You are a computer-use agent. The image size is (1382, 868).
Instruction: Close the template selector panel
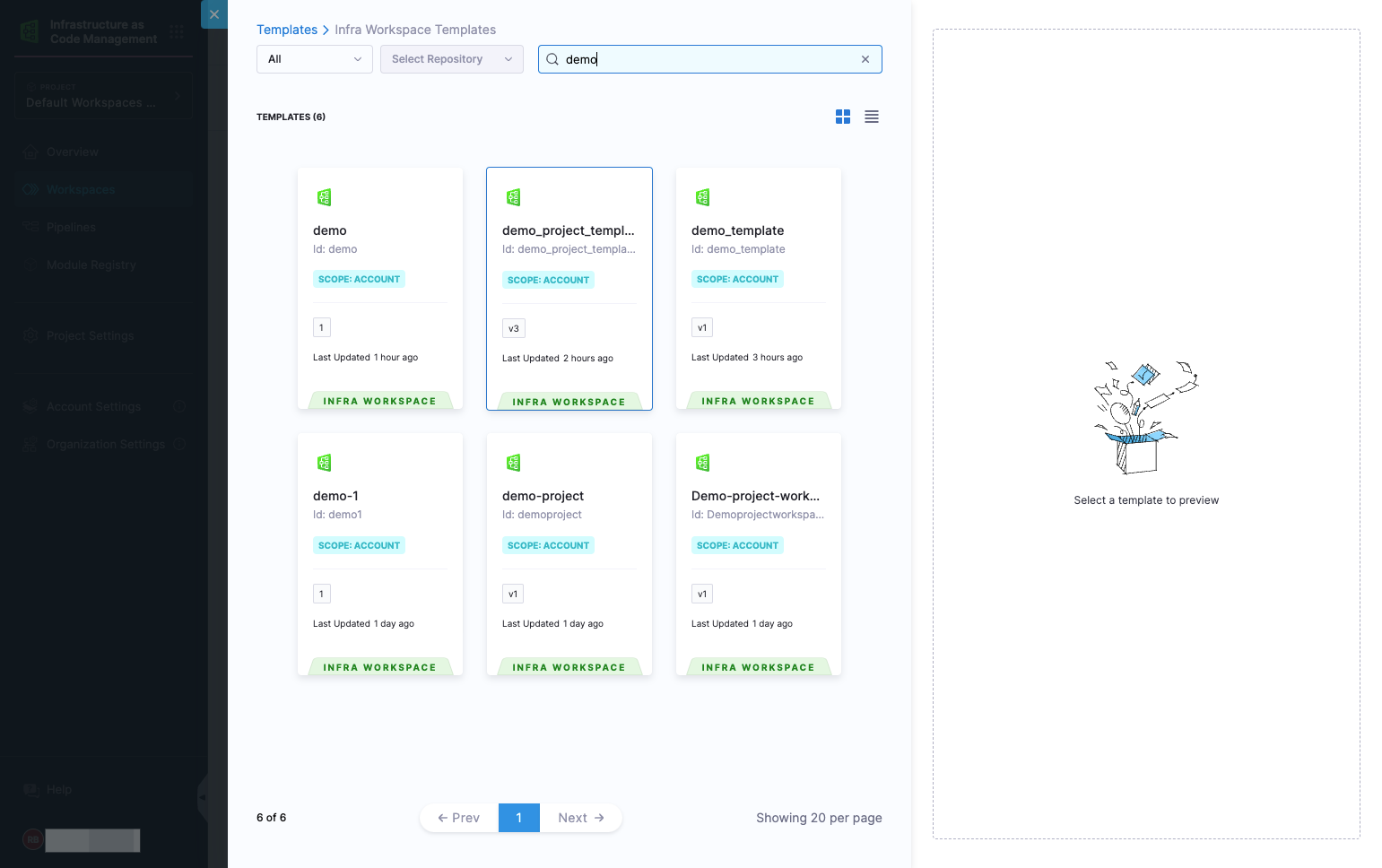tap(213, 14)
